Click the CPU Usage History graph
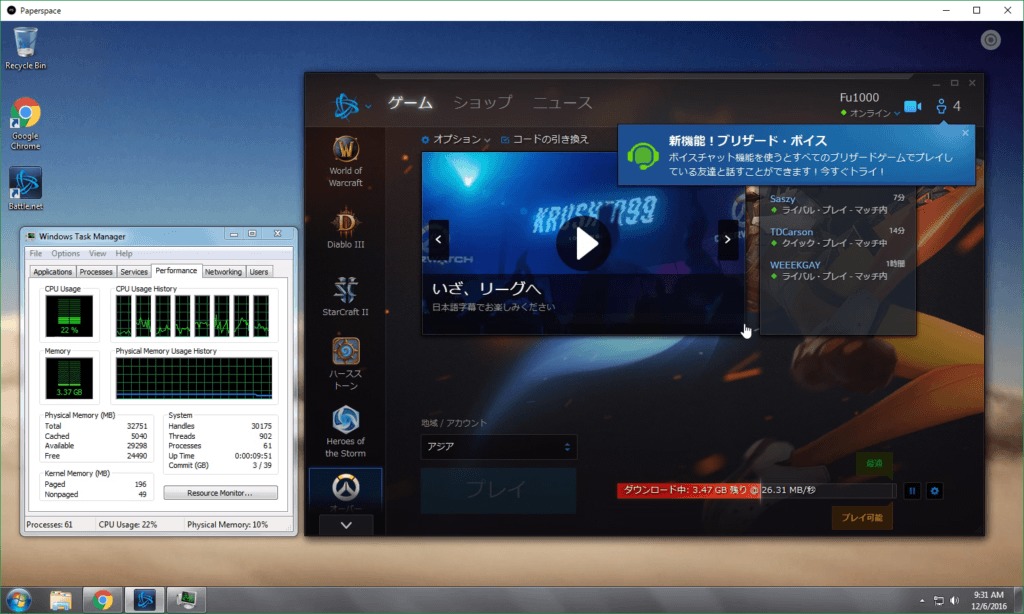The height and width of the screenshot is (614, 1024). [193, 315]
